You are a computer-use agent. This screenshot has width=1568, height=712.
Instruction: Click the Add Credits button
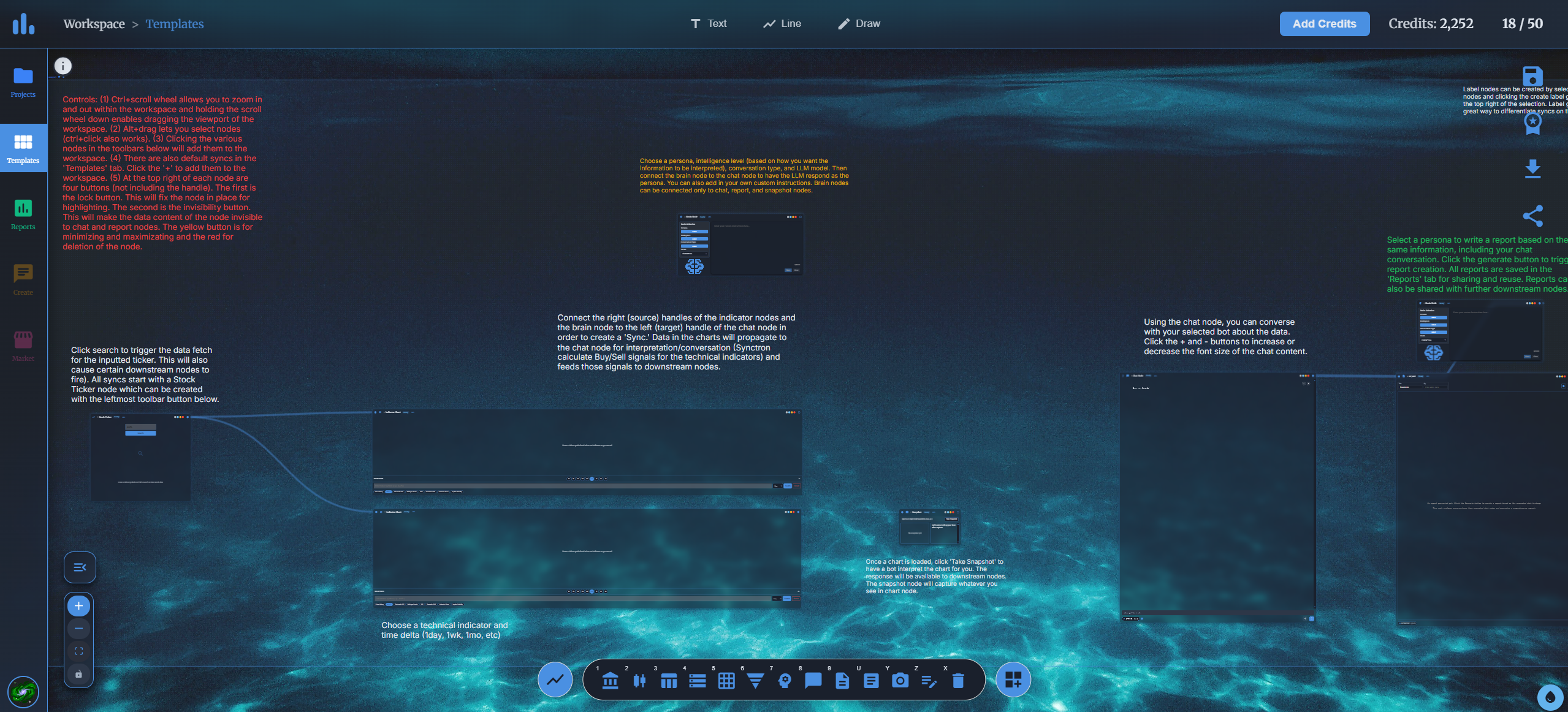(1323, 23)
